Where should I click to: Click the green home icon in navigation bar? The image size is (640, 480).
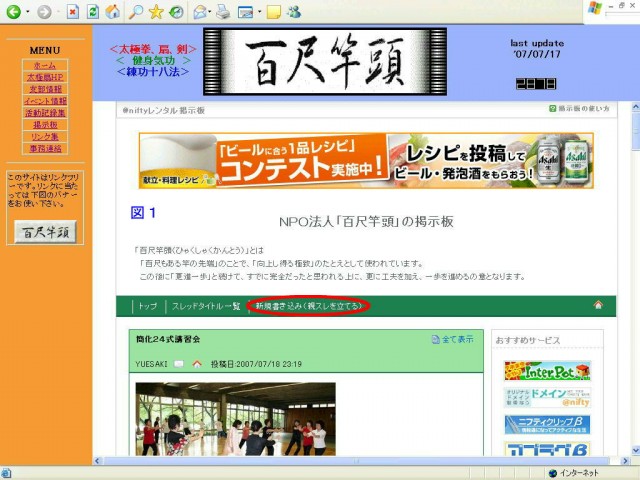(598, 305)
